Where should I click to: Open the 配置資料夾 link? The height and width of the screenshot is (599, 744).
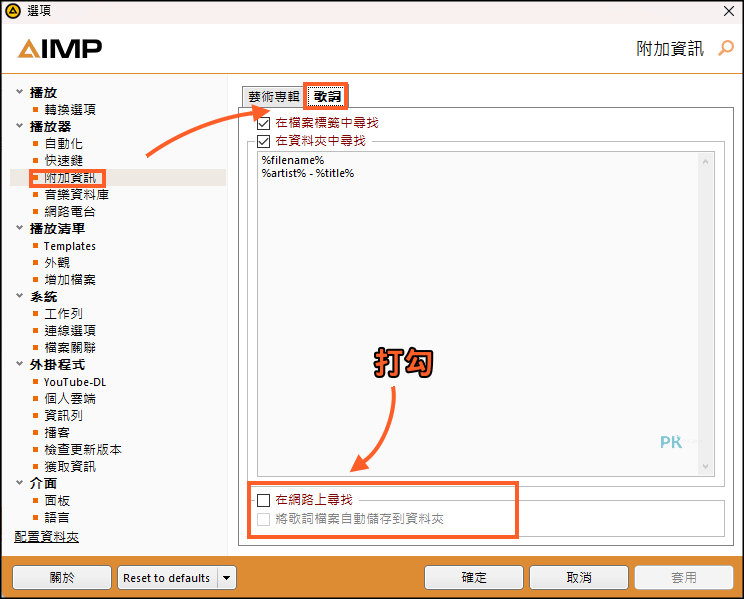pos(46,537)
